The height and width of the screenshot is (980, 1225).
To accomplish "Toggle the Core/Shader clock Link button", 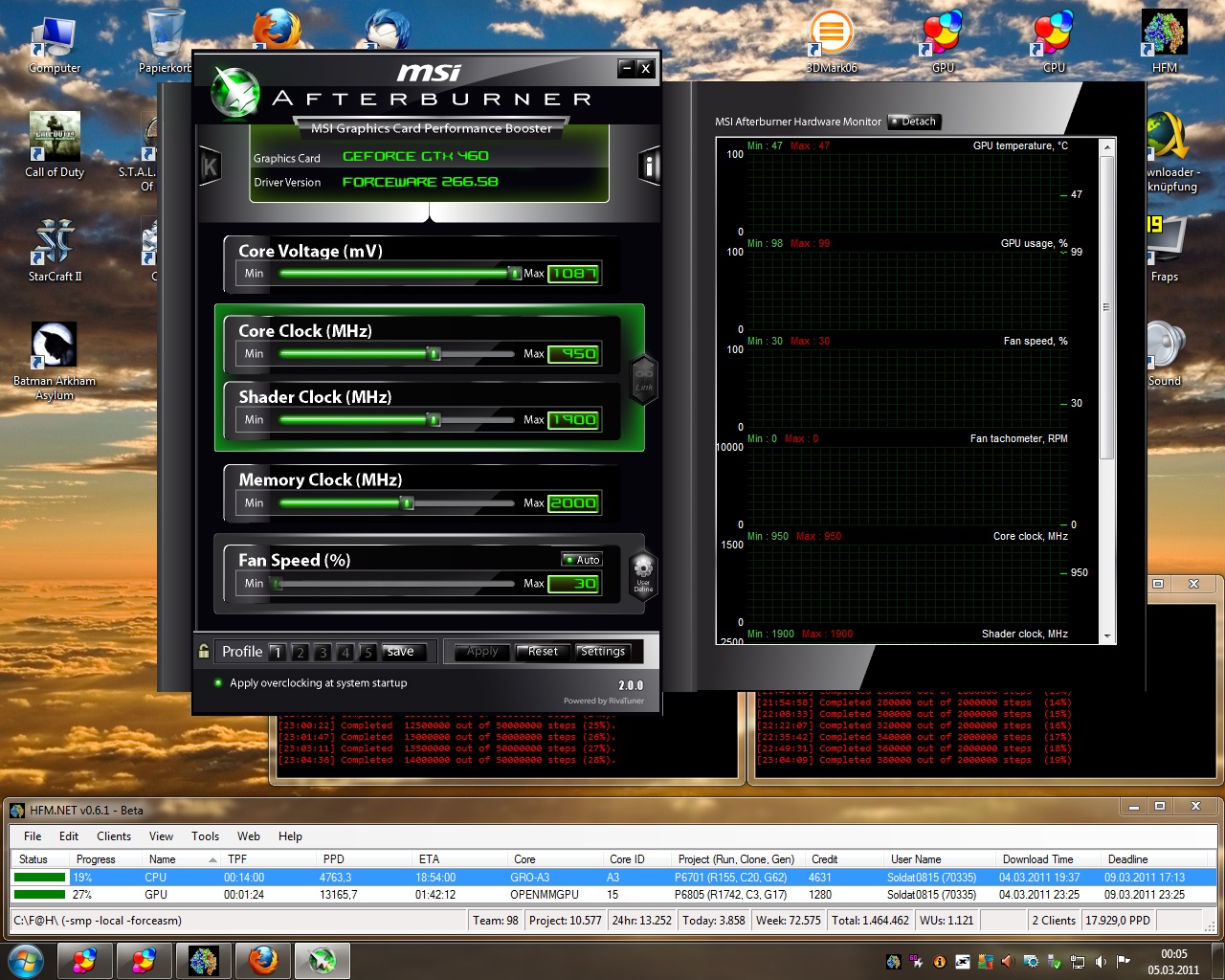I will [x=644, y=379].
